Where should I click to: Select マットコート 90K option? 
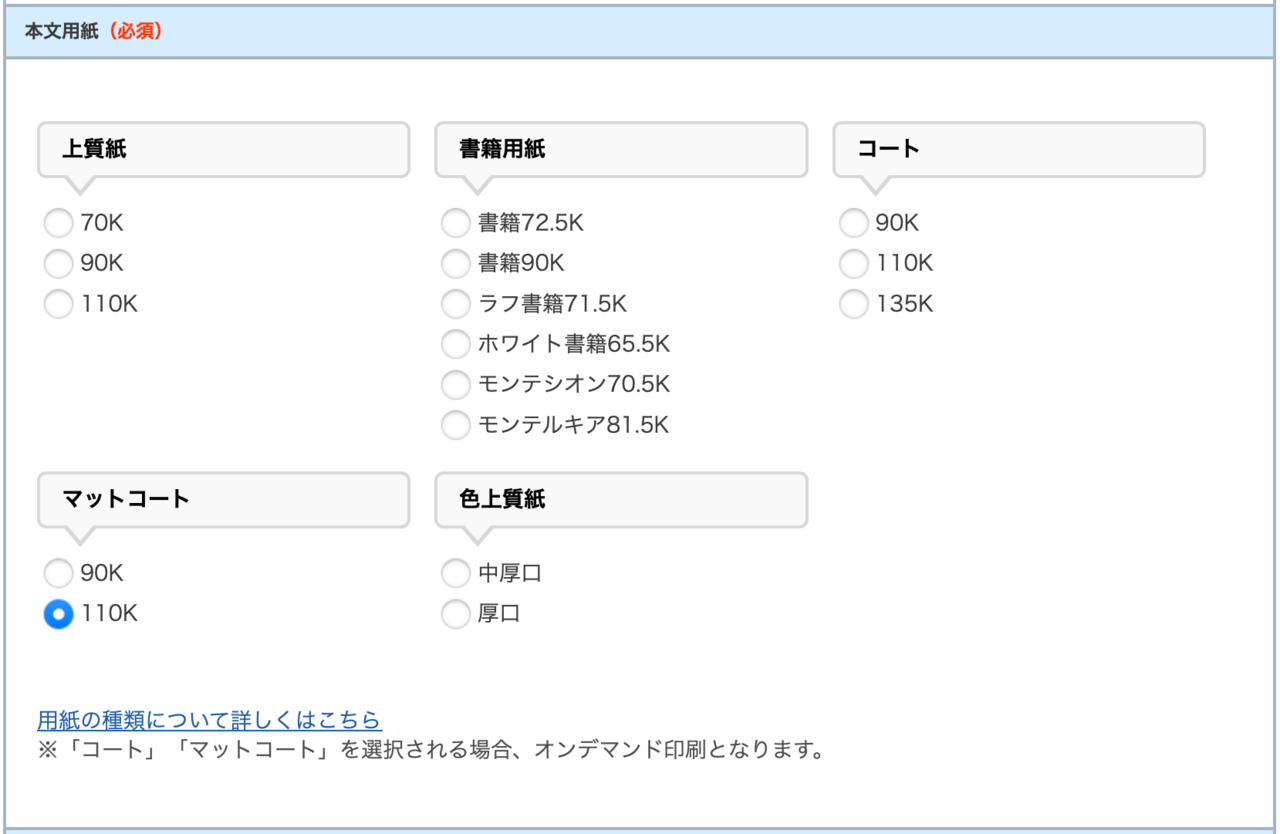point(59,574)
